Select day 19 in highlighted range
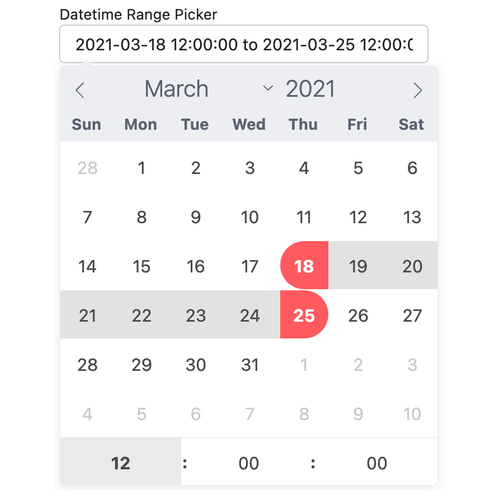Viewport: 500px width, 500px height. pyautogui.click(x=358, y=266)
